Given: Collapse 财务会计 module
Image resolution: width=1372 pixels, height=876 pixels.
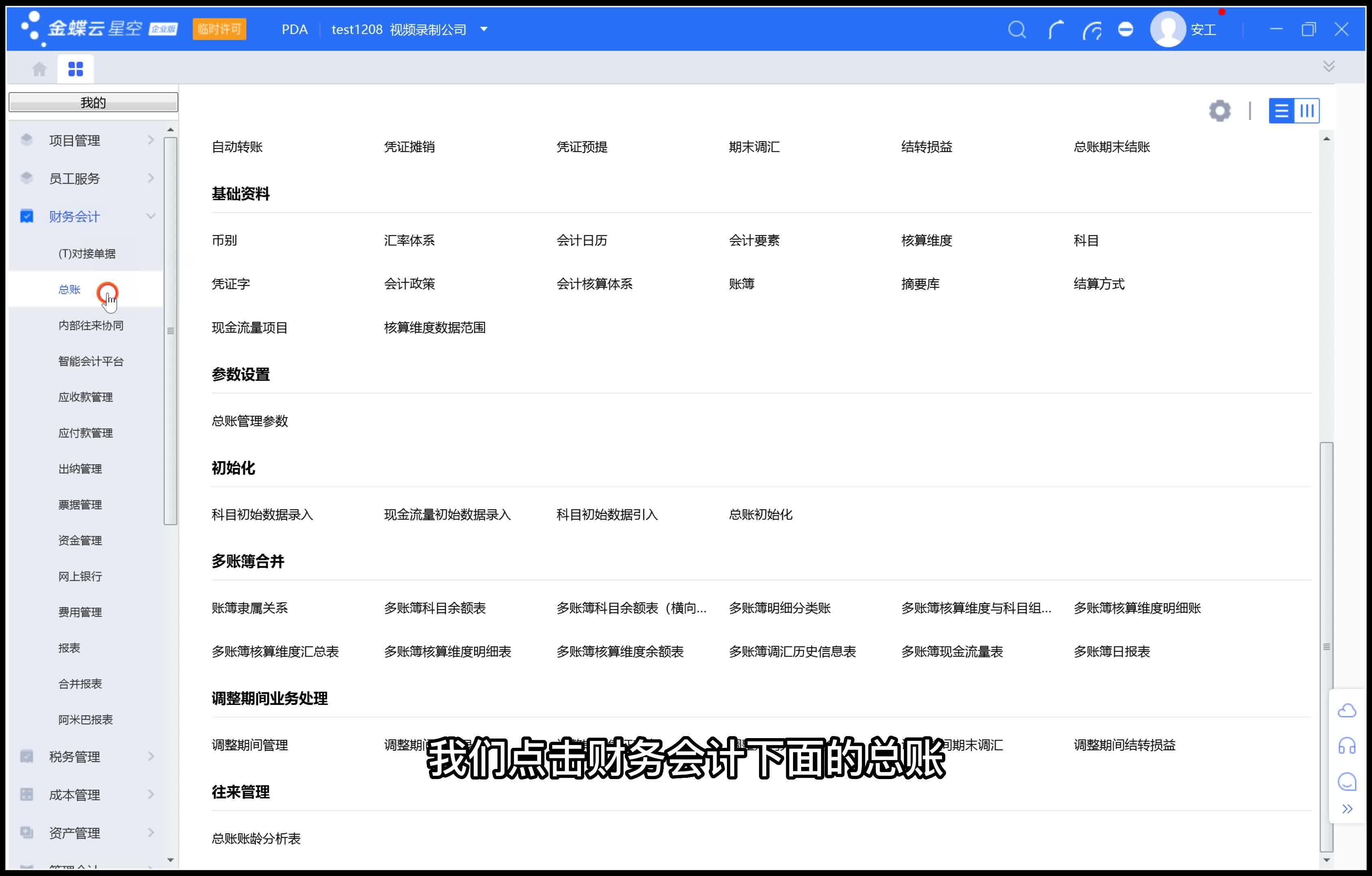Looking at the screenshot, I should click(x=86, y=217).
